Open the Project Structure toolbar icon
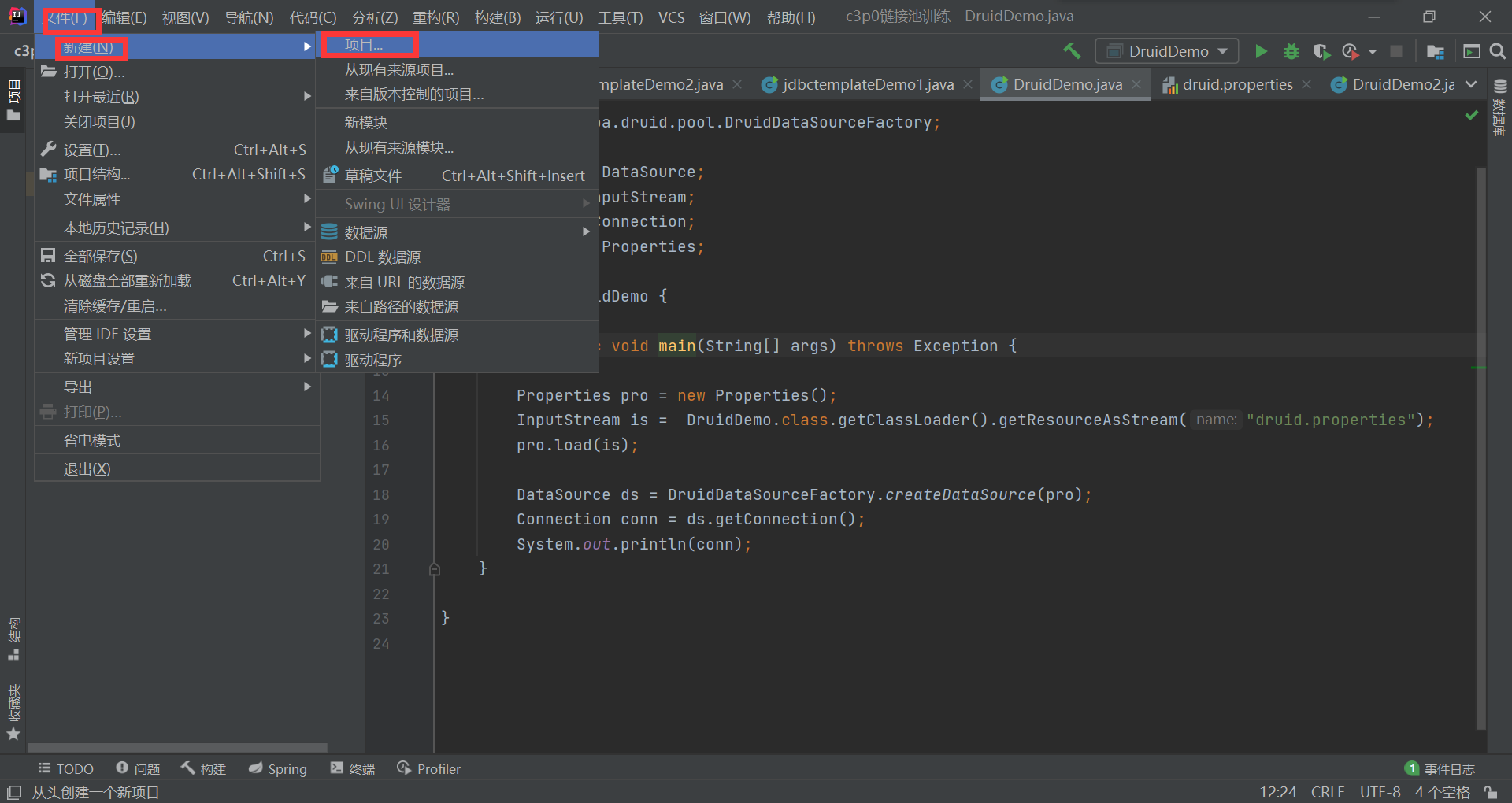The width and height of the screenshot is (1512, 803). click(1435, 51)
